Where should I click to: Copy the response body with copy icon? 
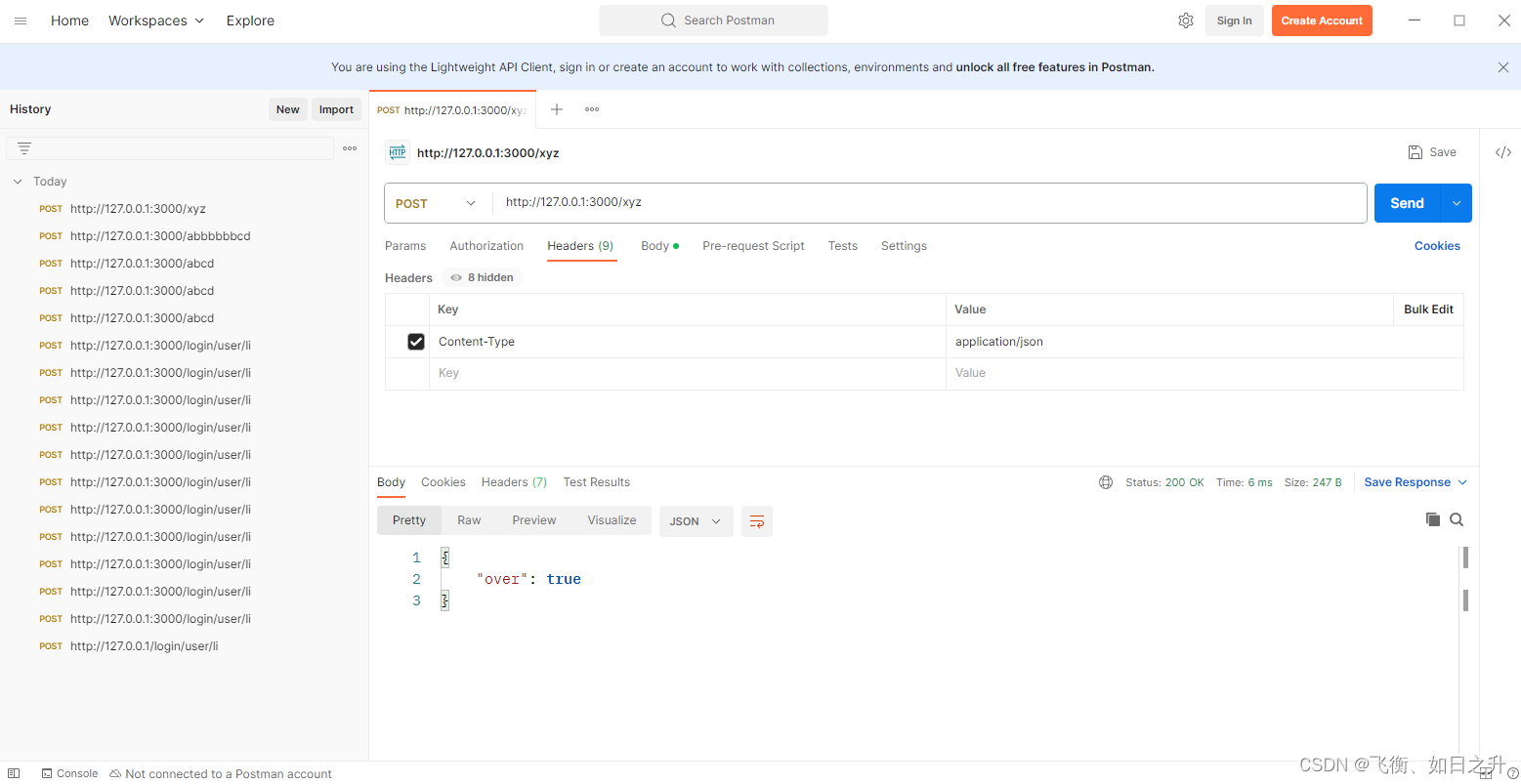point(1433,519)
